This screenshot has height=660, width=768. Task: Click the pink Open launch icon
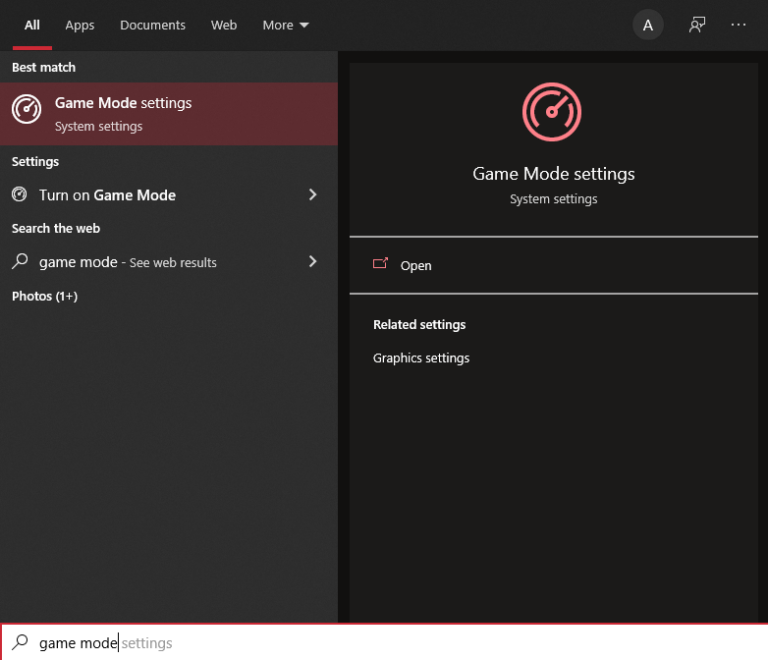tap(380, 264)
